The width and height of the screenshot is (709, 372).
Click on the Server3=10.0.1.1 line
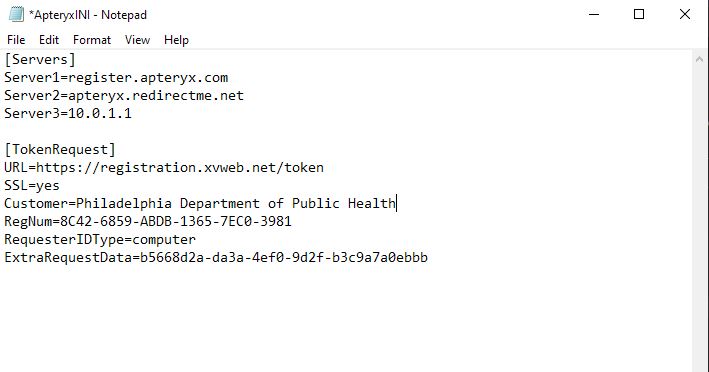[x=68, y=113]
